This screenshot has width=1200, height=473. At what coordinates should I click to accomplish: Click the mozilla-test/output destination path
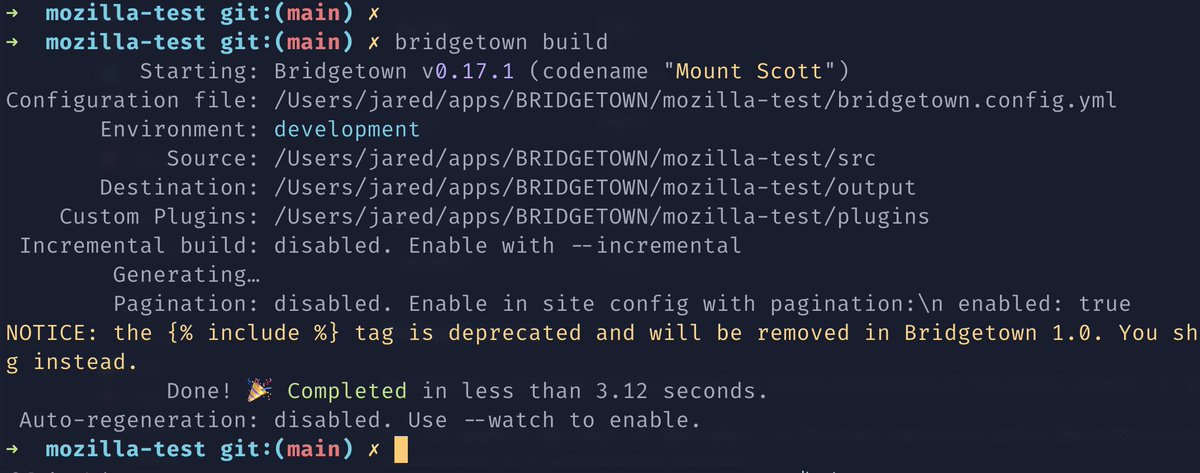[594, 188]
